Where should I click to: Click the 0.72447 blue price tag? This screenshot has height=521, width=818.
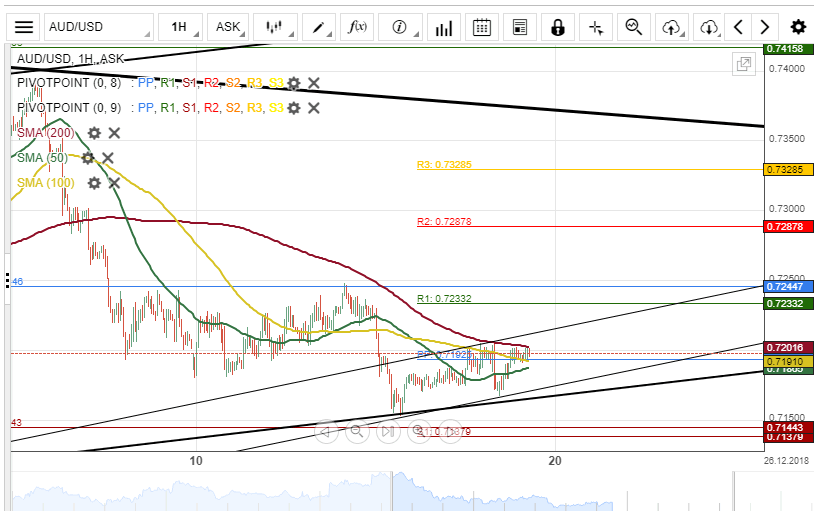(x=788, y=286)
